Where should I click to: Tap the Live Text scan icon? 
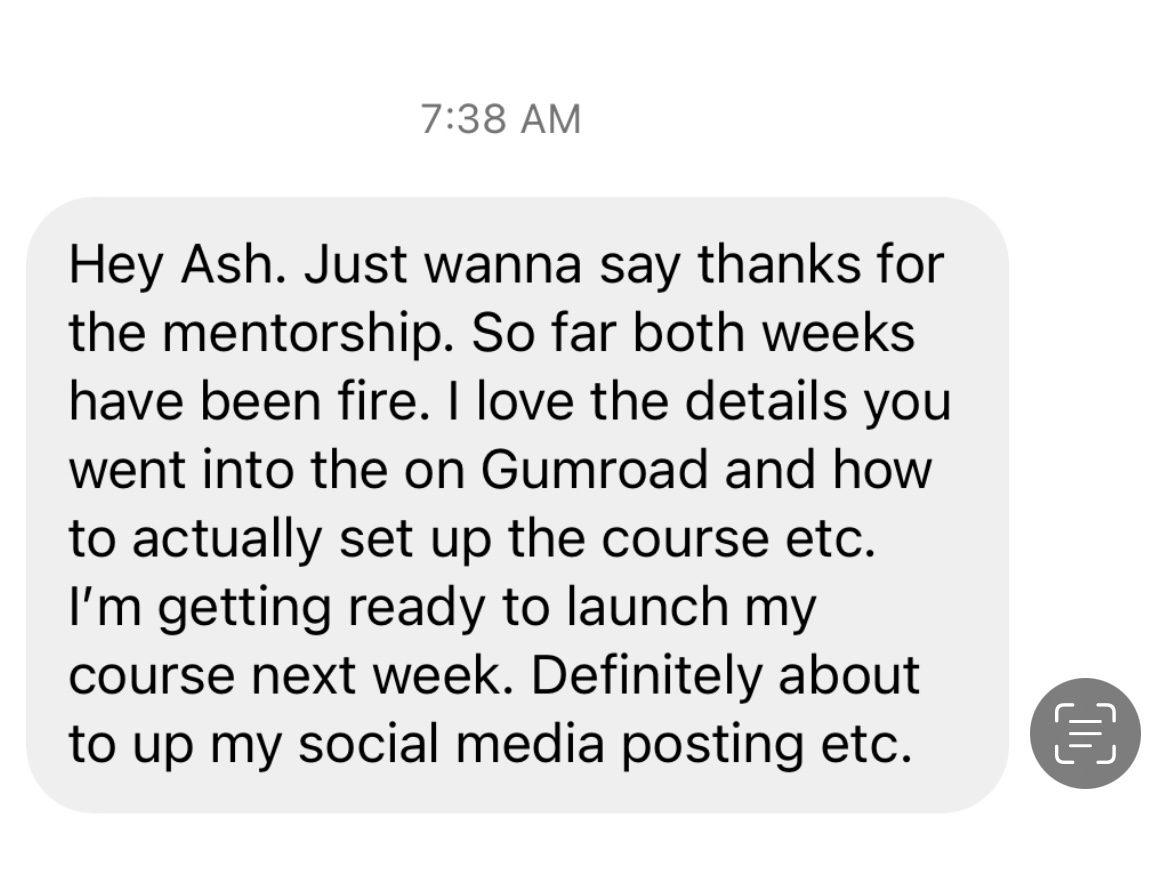point(1085,733)
